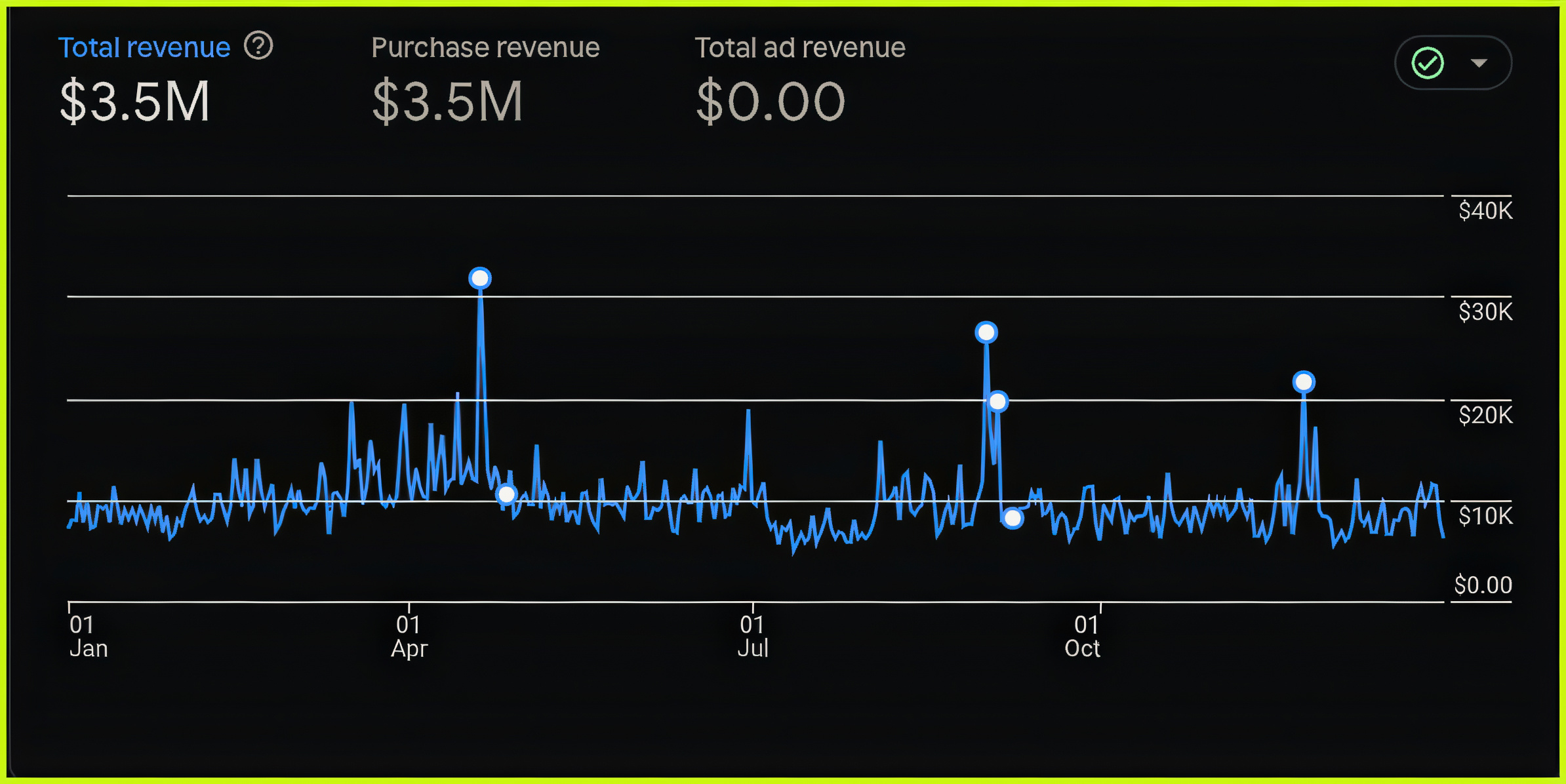The image size is (1566, 784).
Task: Click the November peak data marker
Action: [x=1304, y=382]
